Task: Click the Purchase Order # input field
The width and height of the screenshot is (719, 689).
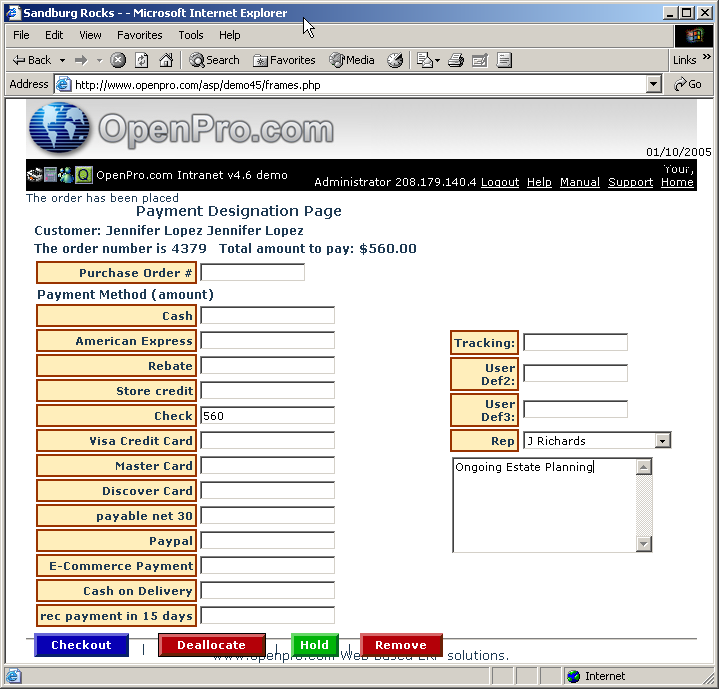Action: [252, 272]
